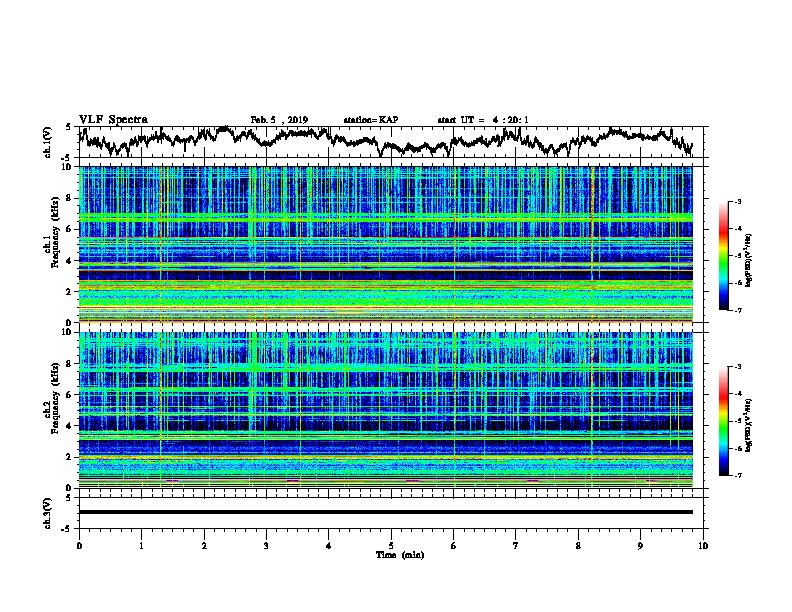792x612 pixels.
Task: Click the "ch.1 Frequency (kHz)" axis label
Action: pyautogui.click(x=51, y=232)
